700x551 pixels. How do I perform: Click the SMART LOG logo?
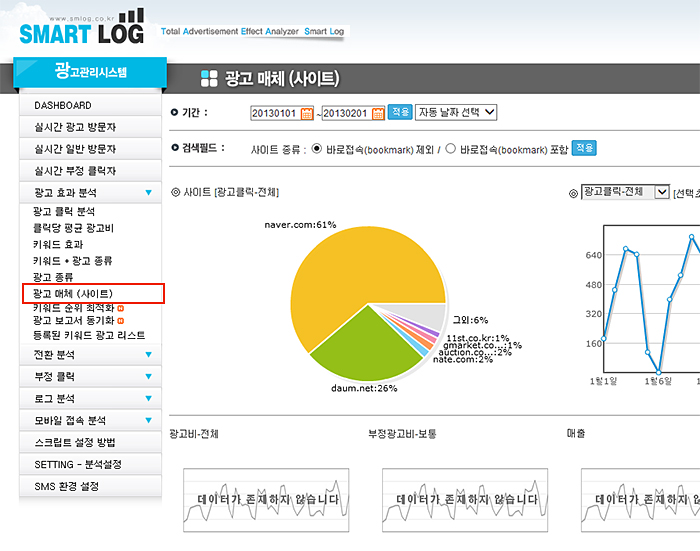82,28
